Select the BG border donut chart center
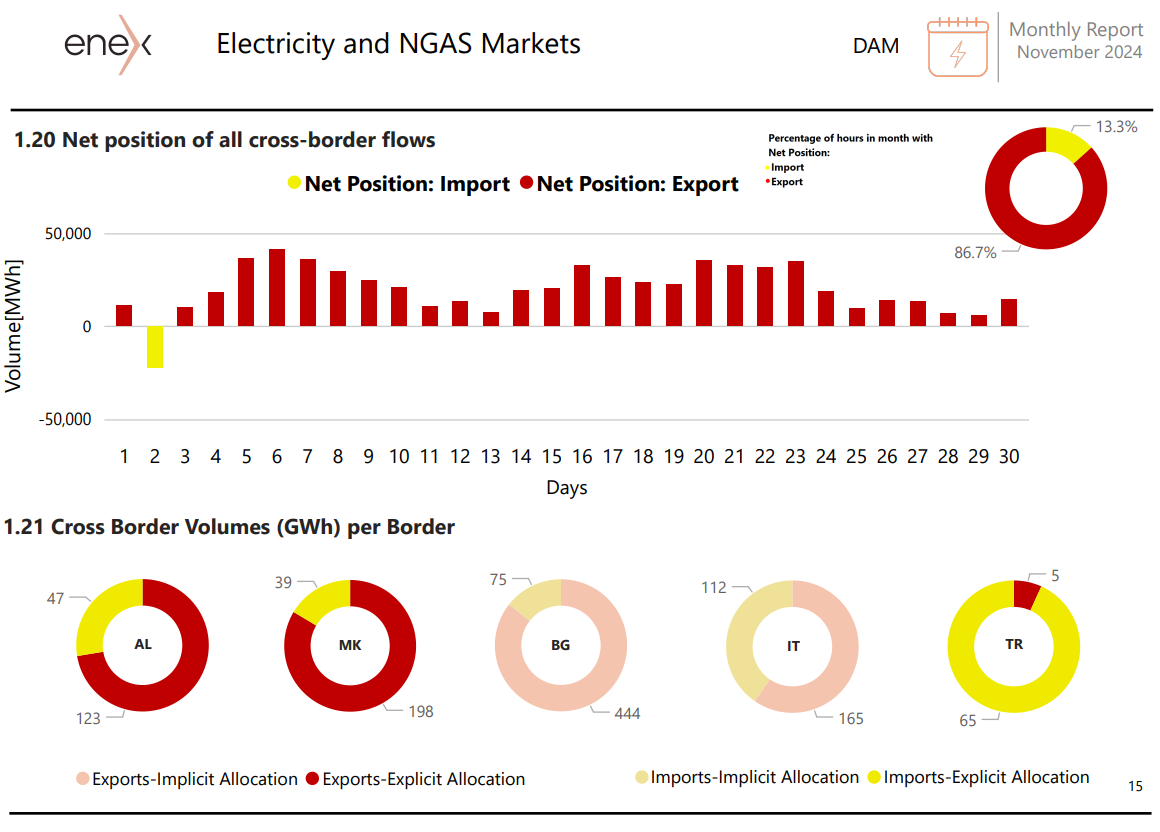Image resolution: width=1160 pixels, height=832 pixels. click(561, 645)
